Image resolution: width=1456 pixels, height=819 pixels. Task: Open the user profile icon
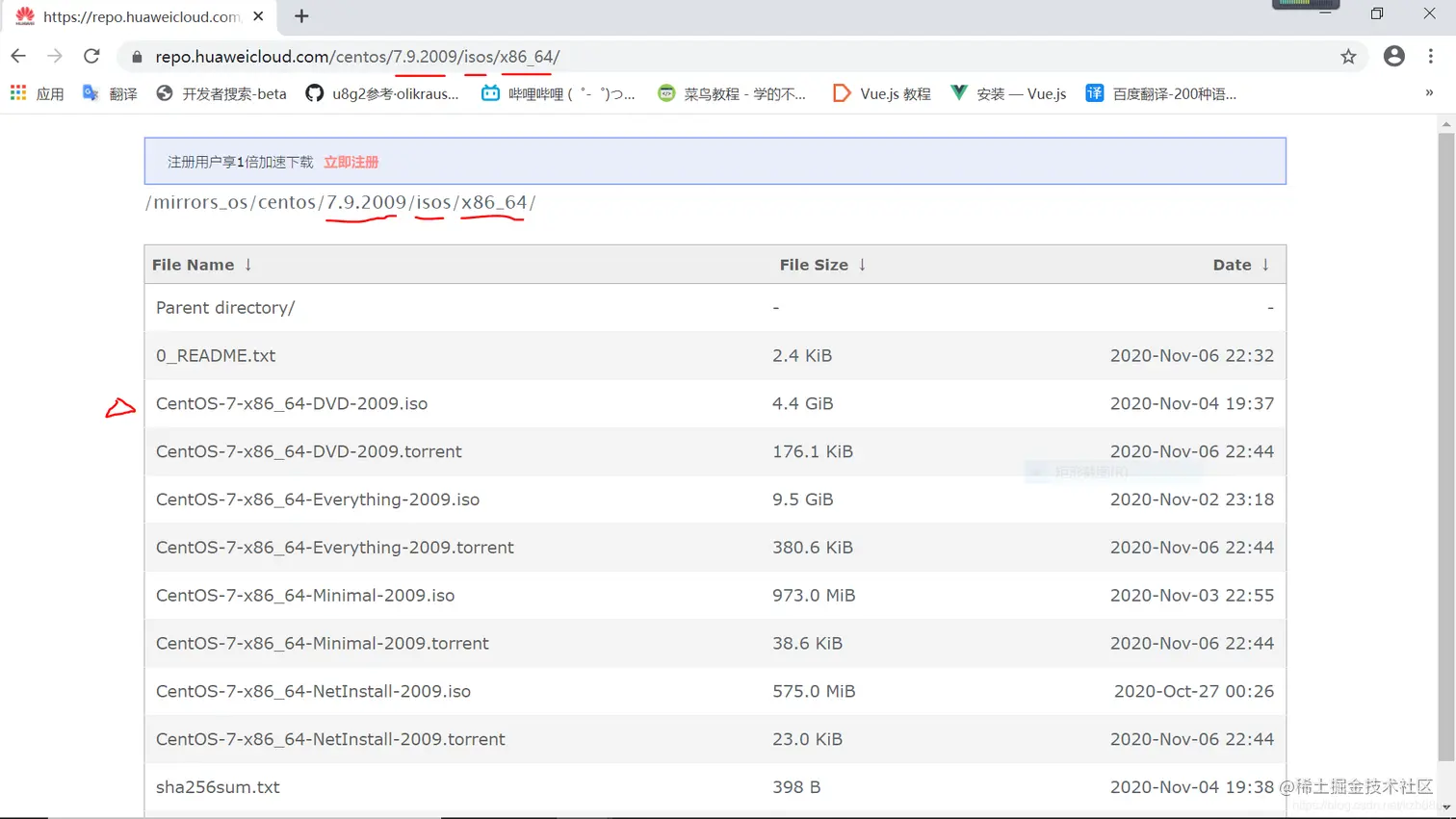coord(1393,56)
